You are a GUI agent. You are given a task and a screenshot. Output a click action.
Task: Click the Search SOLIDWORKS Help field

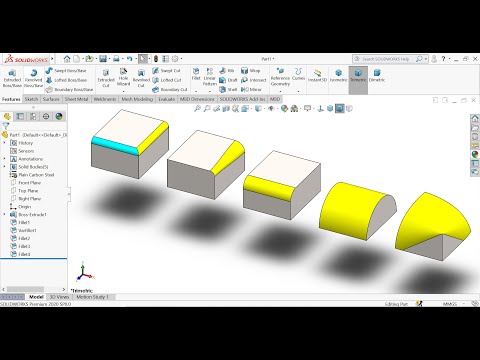[385, 59]
